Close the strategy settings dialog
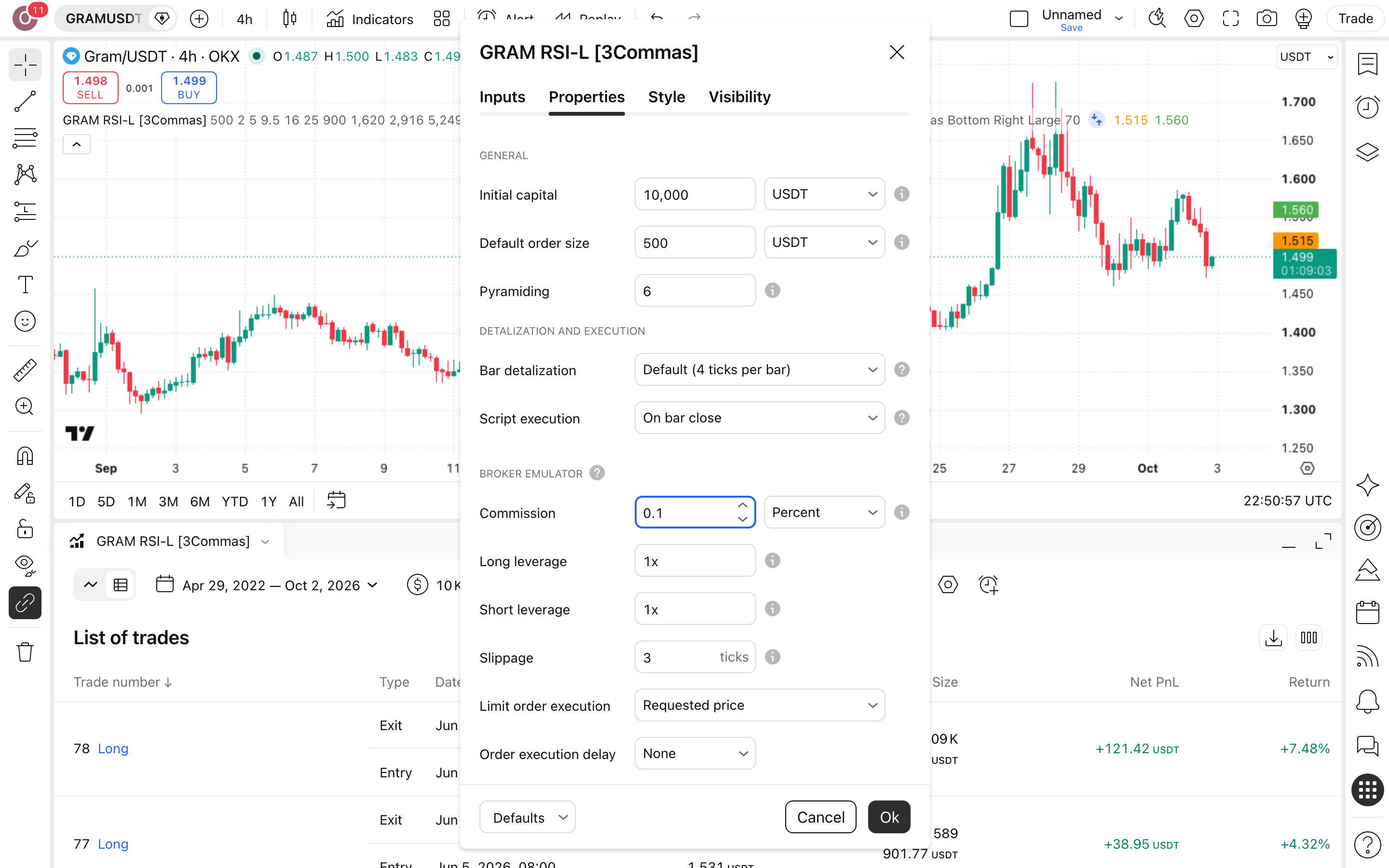 pyautogui.click(x=897, y=52)
